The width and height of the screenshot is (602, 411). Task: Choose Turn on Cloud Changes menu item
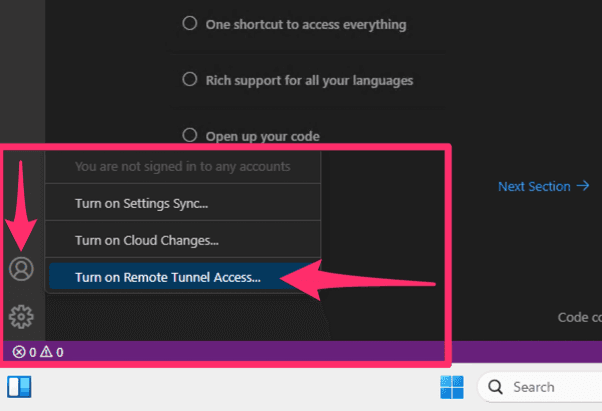coord(146,240)
